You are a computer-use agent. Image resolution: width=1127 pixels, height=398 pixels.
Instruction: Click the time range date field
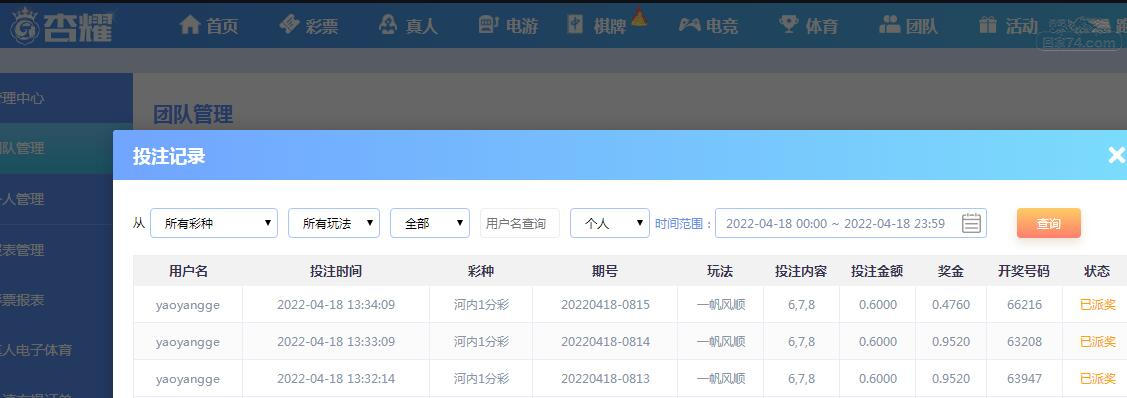[x=851, y=223]
